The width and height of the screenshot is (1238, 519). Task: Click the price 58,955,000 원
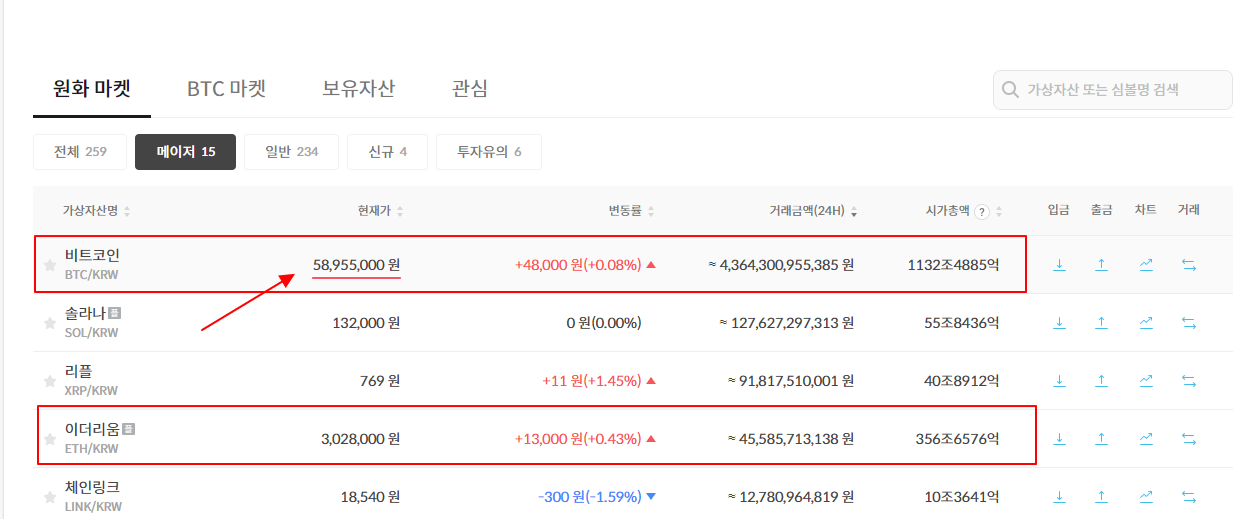[x=357, y=265]
